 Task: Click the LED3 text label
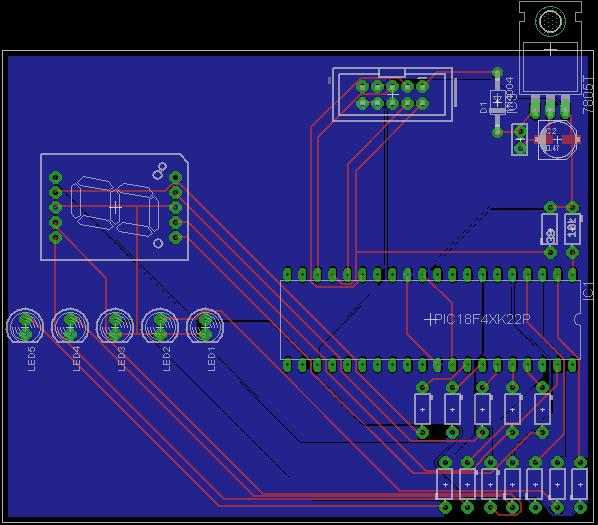click(x=121, y=359)
